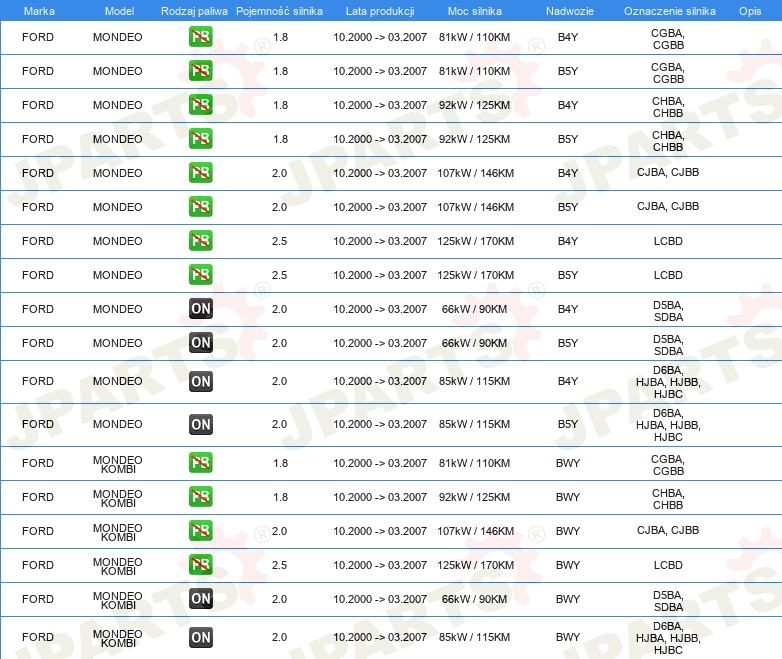Image resolution: width=782 pixels, height=659 pixels.
Task: Click 2.0 capacity in 66kW B4Y row
Action: (279, 309)
